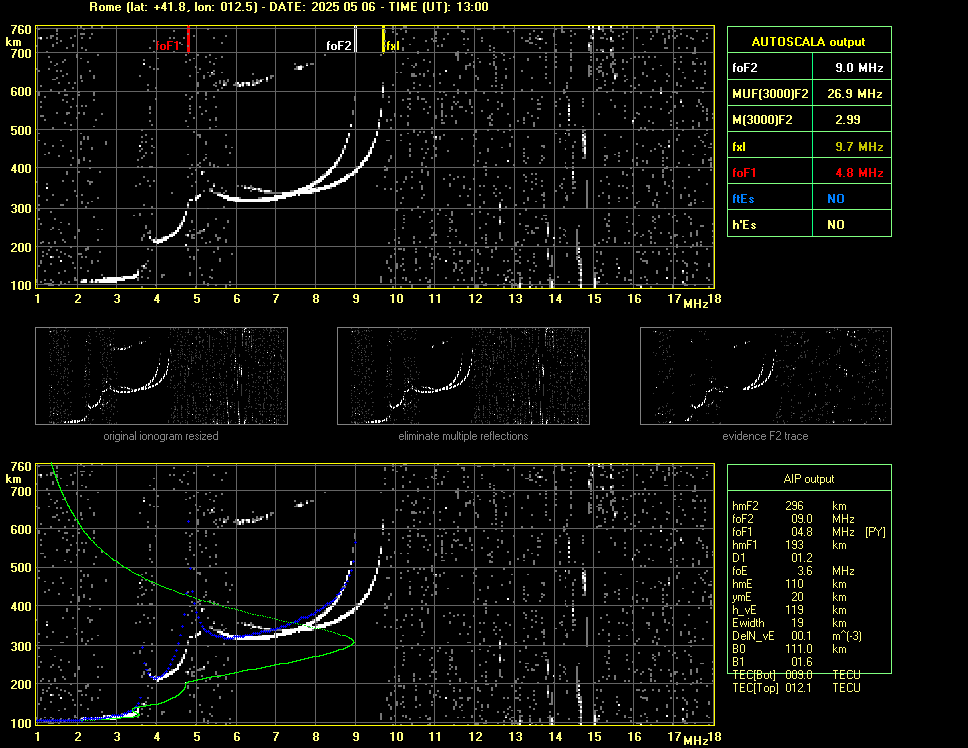Viewport: 968px width, 748px height.
Task: Click the Rome station title header text
Action: click(289, 7)
